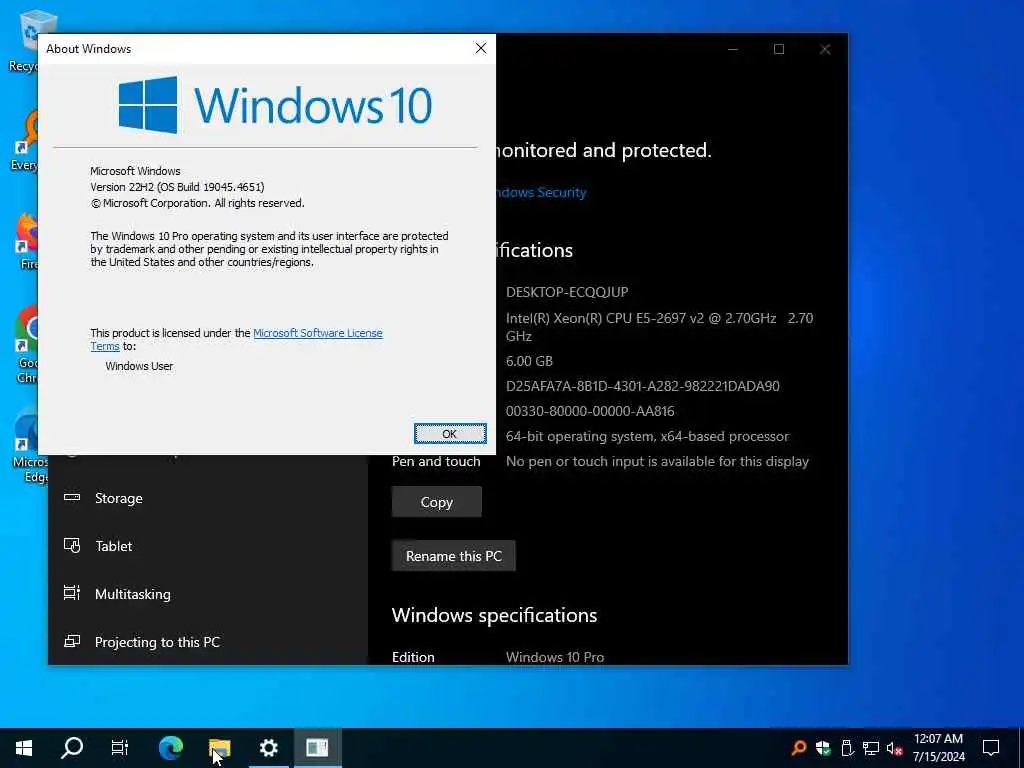Click OK in About Windows dialog
The height and width of the screenshot is (768, 1024).
pos(450,434)
